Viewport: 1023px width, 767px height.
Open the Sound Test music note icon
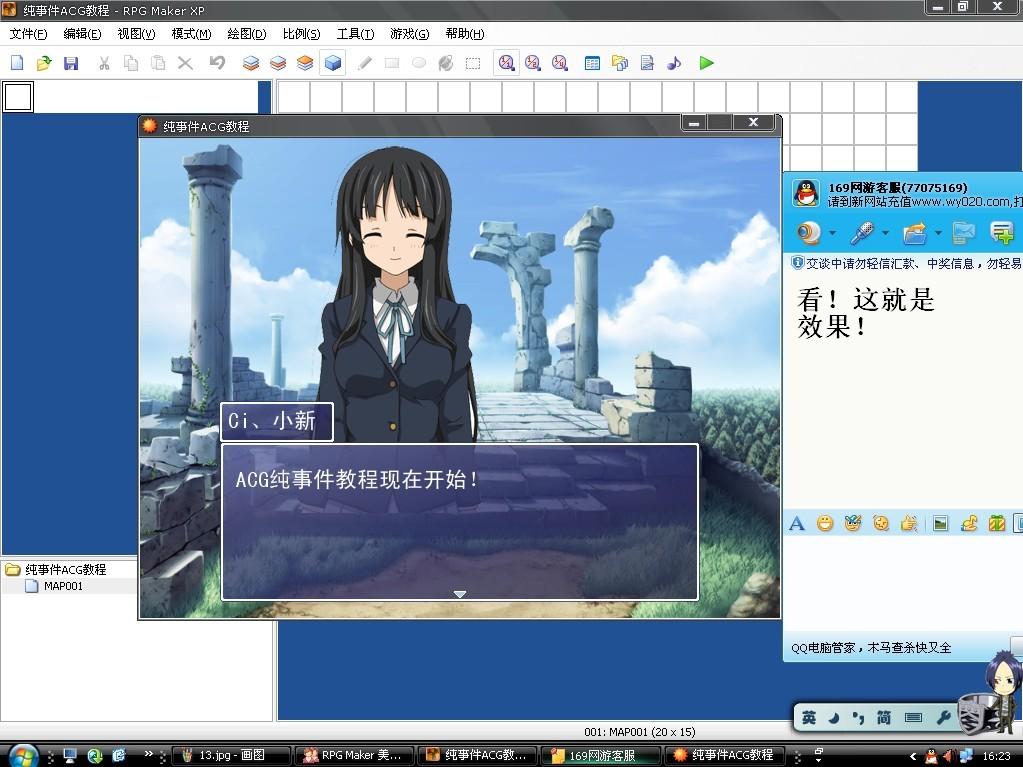[x=674, y=63]
